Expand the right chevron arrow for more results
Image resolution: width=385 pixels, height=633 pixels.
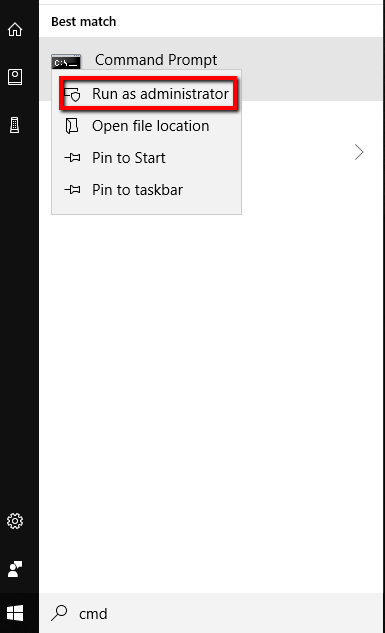(x=359, y=152)
